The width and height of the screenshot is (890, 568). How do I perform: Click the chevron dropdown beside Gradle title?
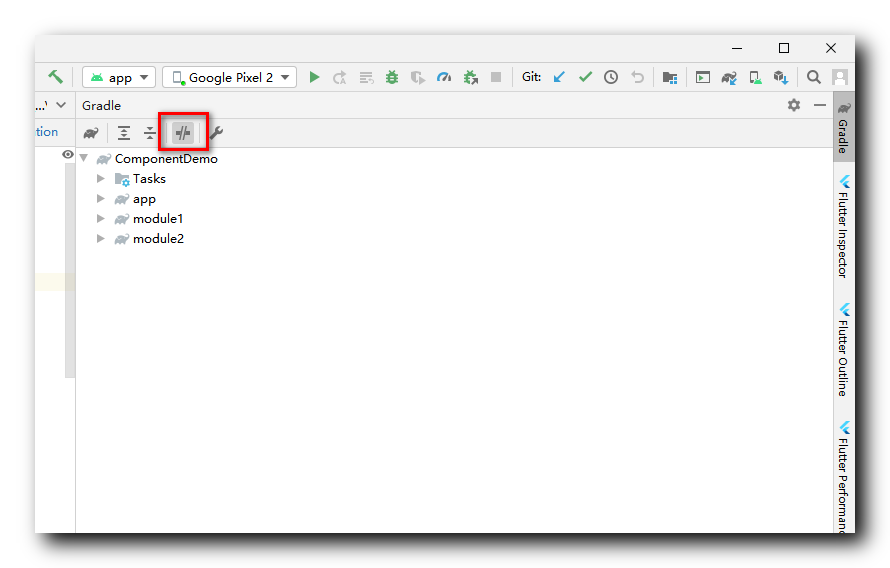pos(61,105)
